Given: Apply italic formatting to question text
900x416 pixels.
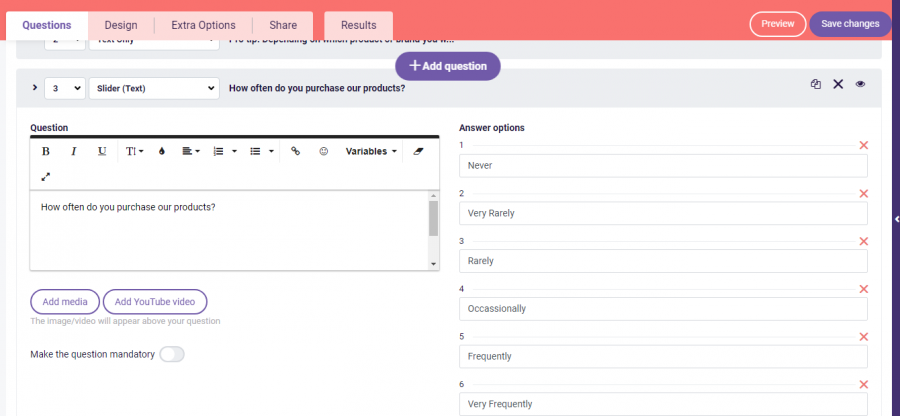Looking at the screenshot, I should [x=74, y=151].
